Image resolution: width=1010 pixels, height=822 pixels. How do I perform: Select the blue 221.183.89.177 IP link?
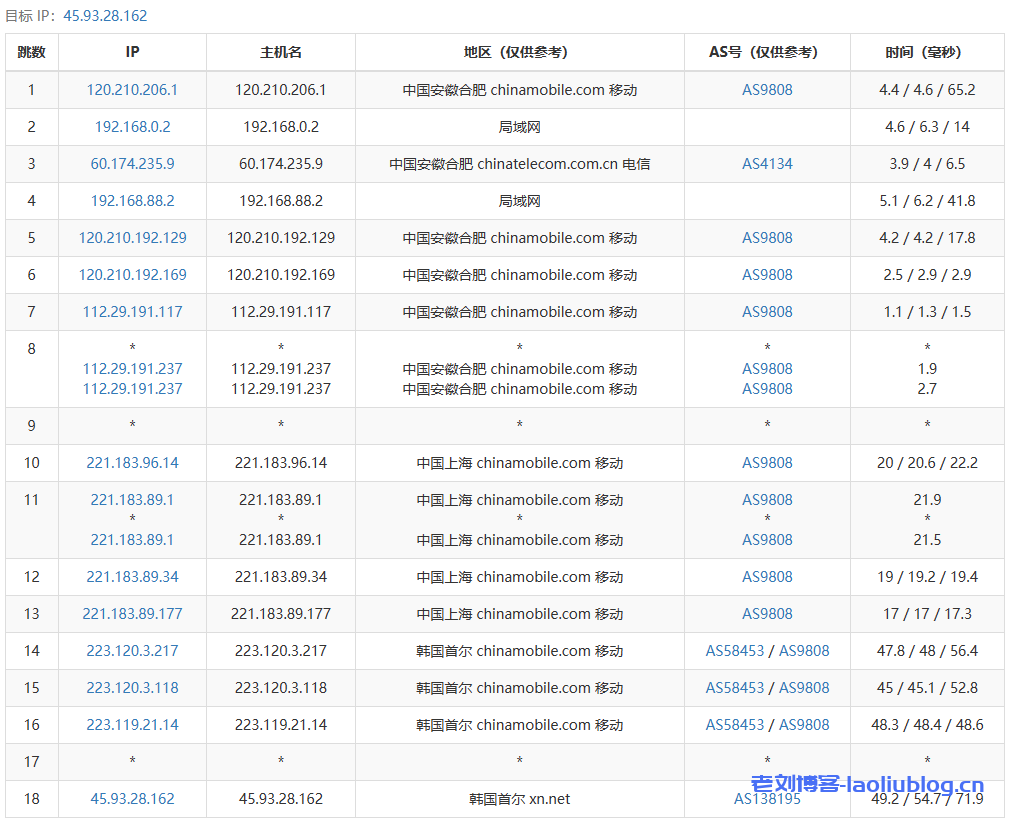132,614
